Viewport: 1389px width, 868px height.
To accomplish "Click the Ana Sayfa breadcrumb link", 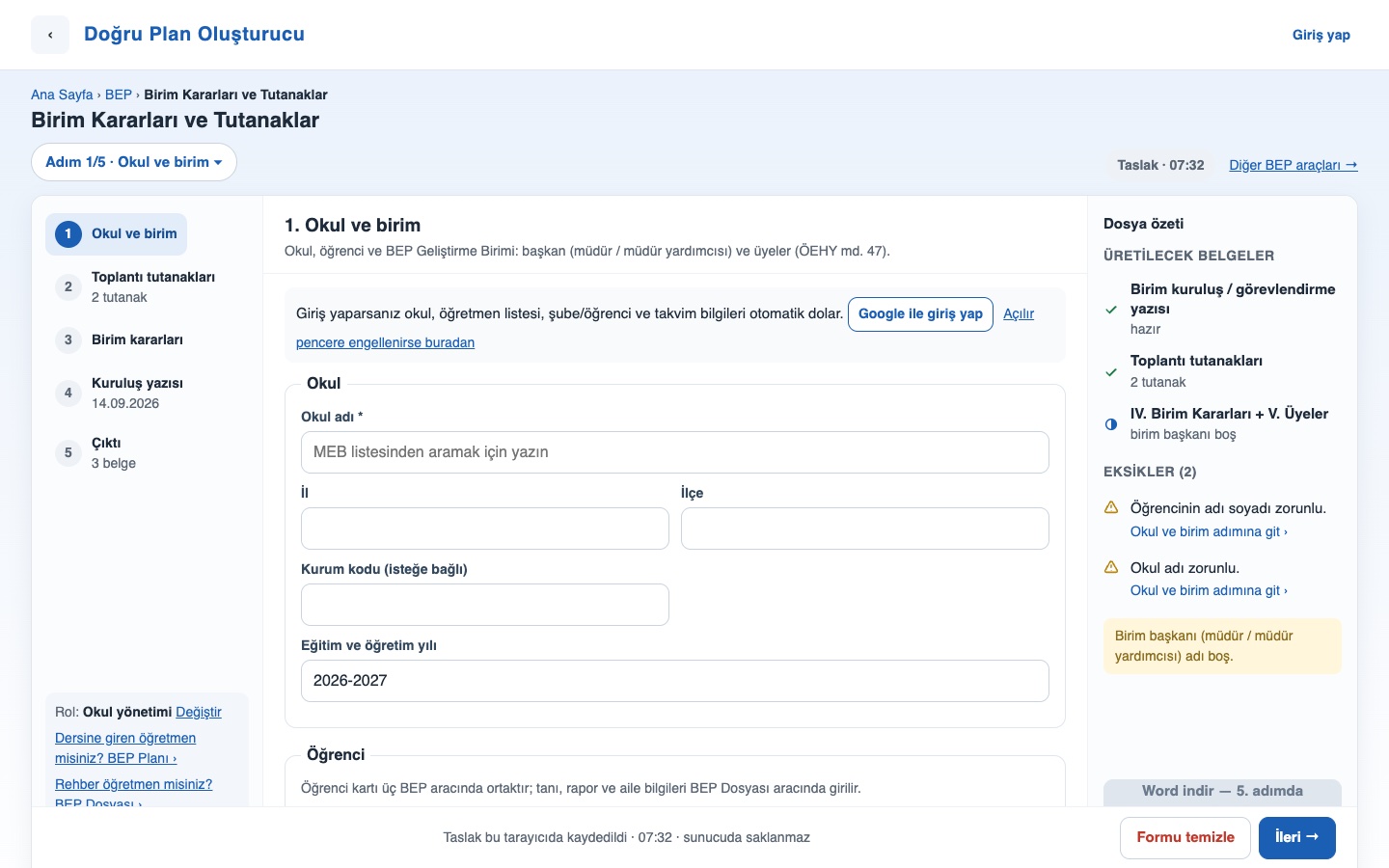I will point(62,95).
